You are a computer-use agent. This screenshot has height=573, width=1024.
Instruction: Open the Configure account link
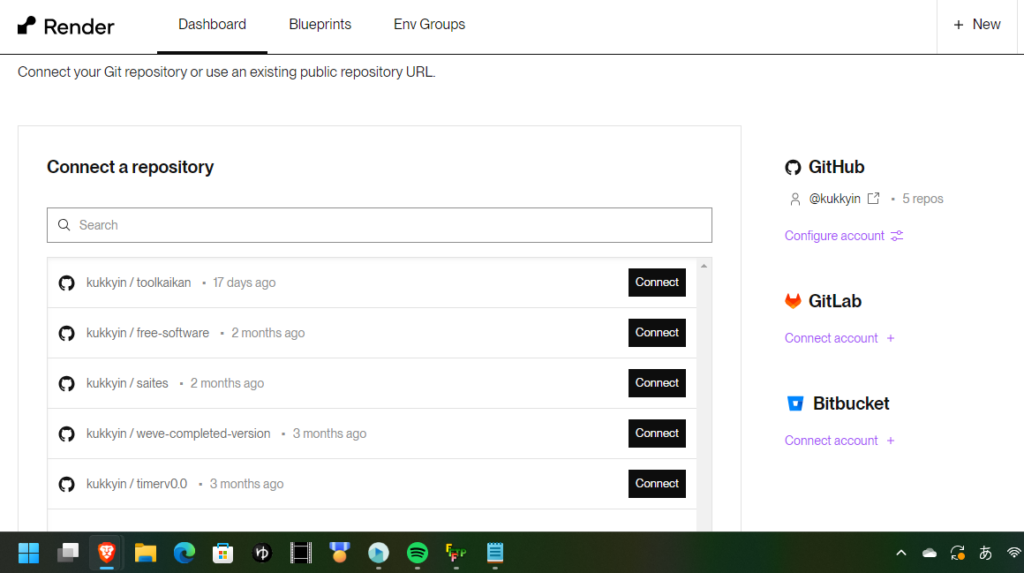[x=834, y=235]
